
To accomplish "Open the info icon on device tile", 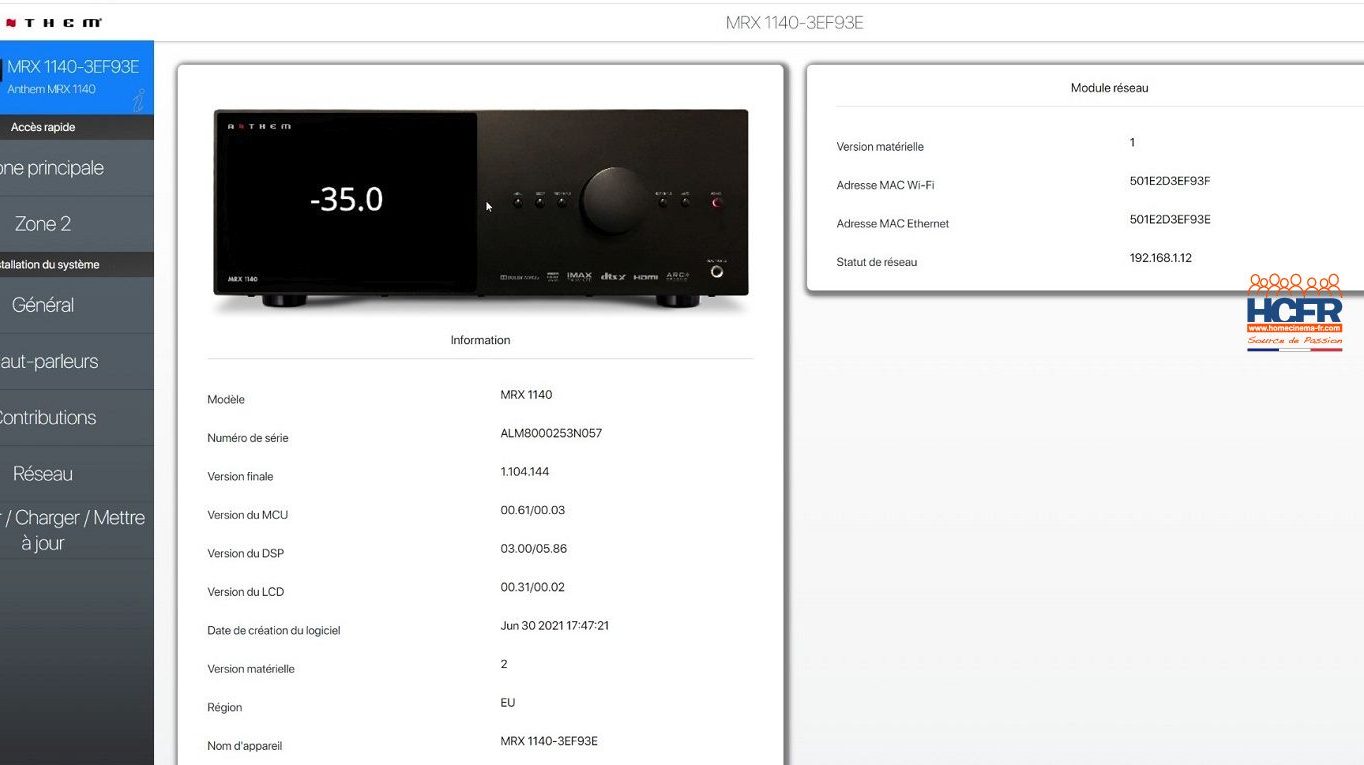I will coord(139,99).
